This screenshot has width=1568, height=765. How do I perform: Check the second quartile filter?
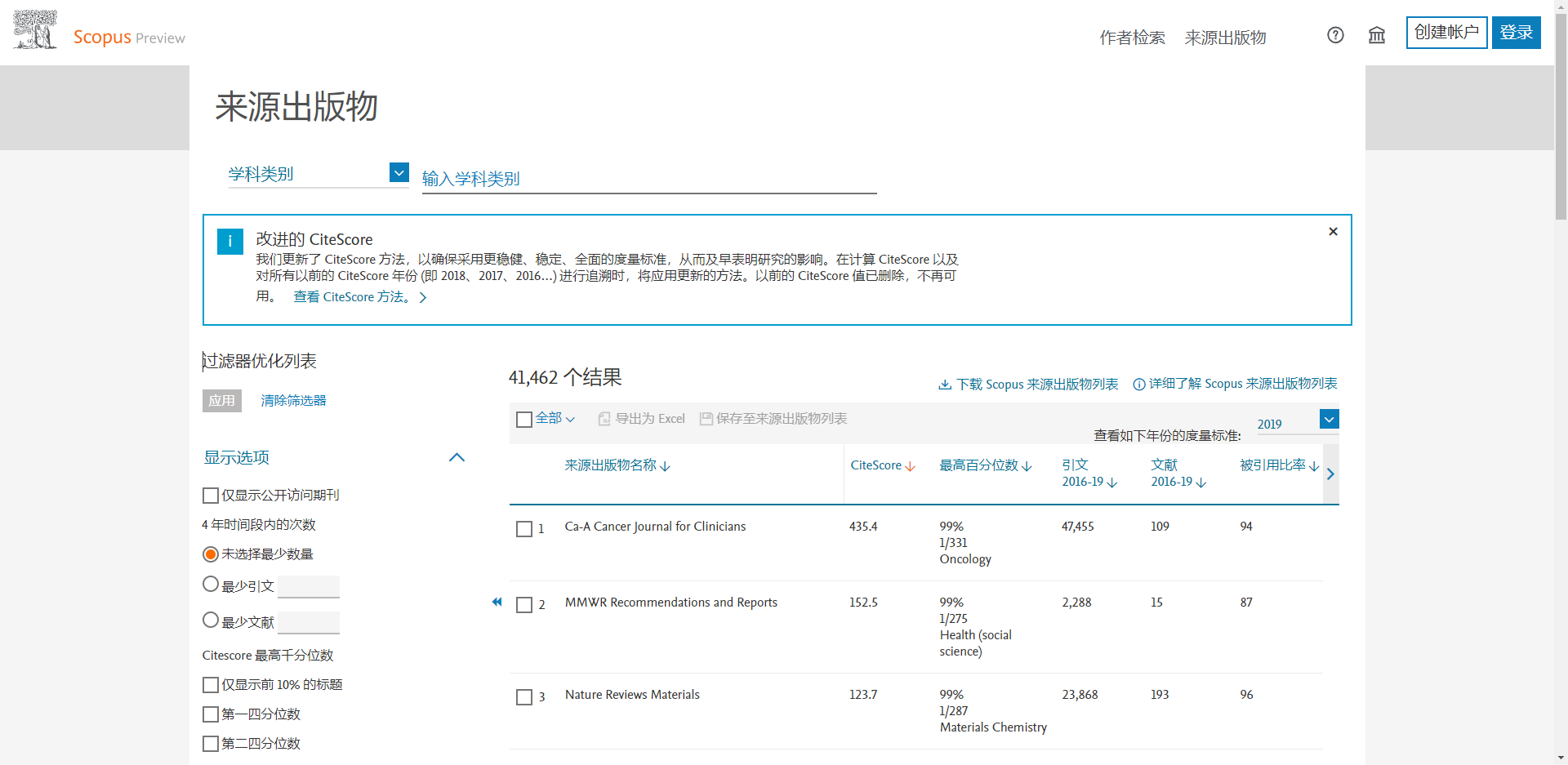click(211, 744)
